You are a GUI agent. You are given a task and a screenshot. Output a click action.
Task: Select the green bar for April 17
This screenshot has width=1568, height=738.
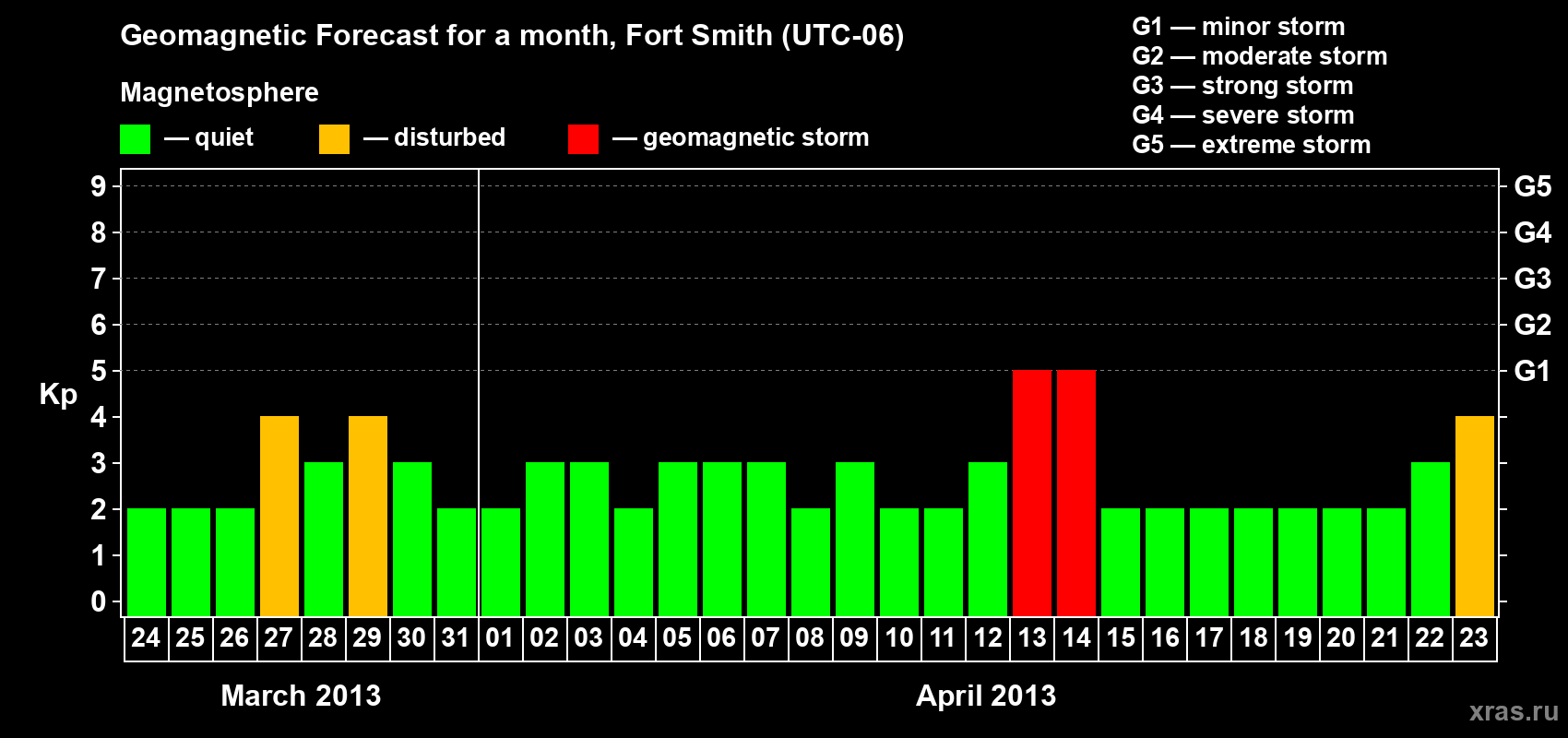coord(1209,562)
